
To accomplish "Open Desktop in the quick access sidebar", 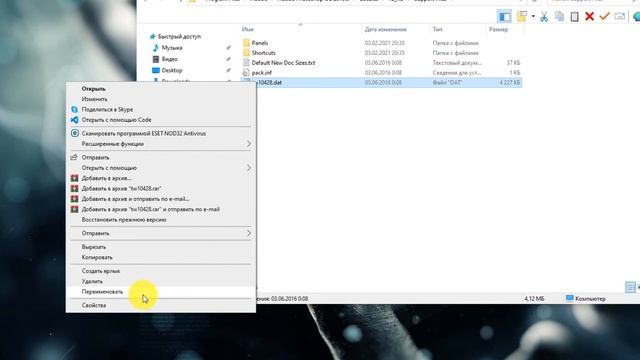I will point(172,70).
